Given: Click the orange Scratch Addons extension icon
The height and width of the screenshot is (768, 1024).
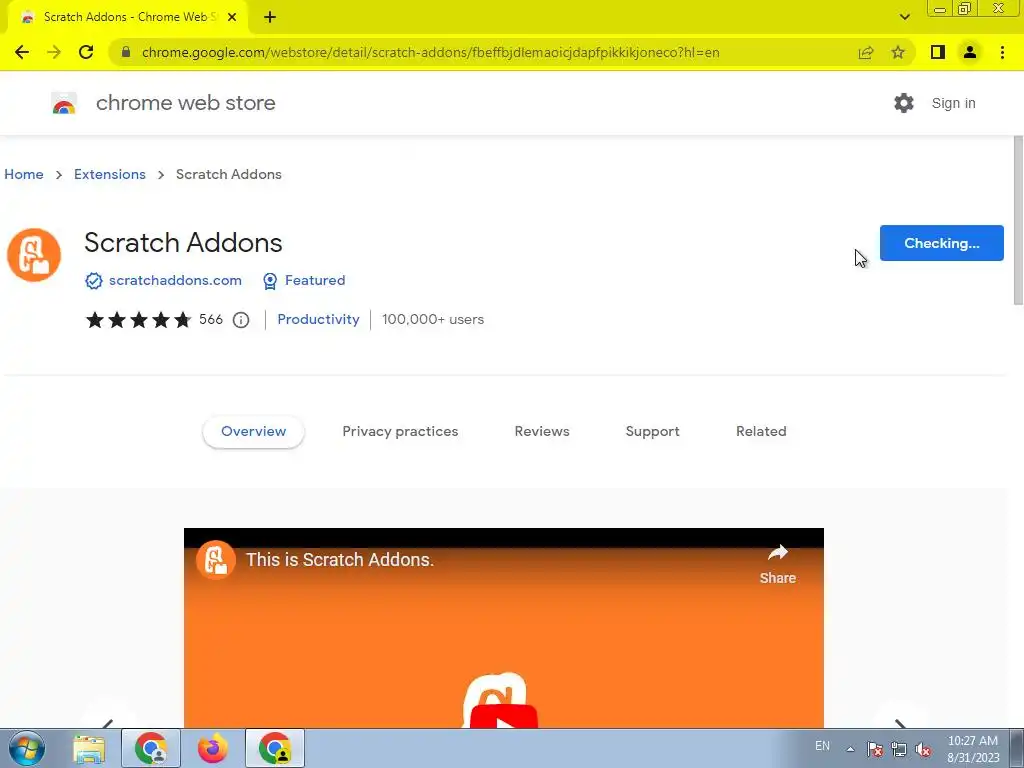Looking at the screenshot, I should tap(34, 255).
